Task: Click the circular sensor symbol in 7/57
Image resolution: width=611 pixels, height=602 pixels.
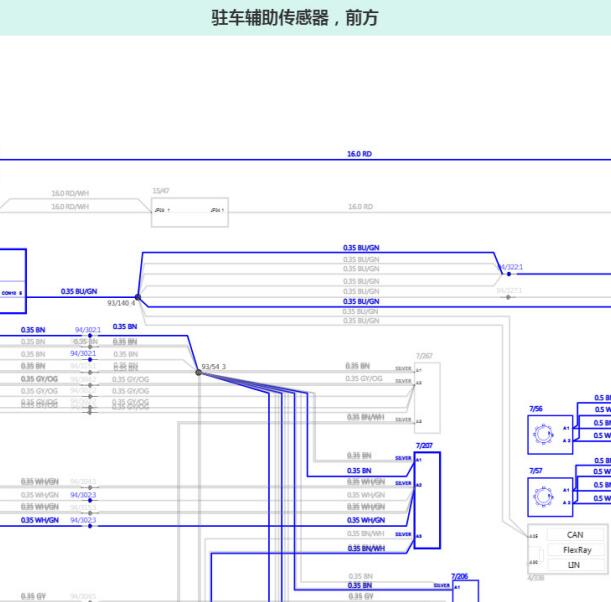Action: click(543, 497)
